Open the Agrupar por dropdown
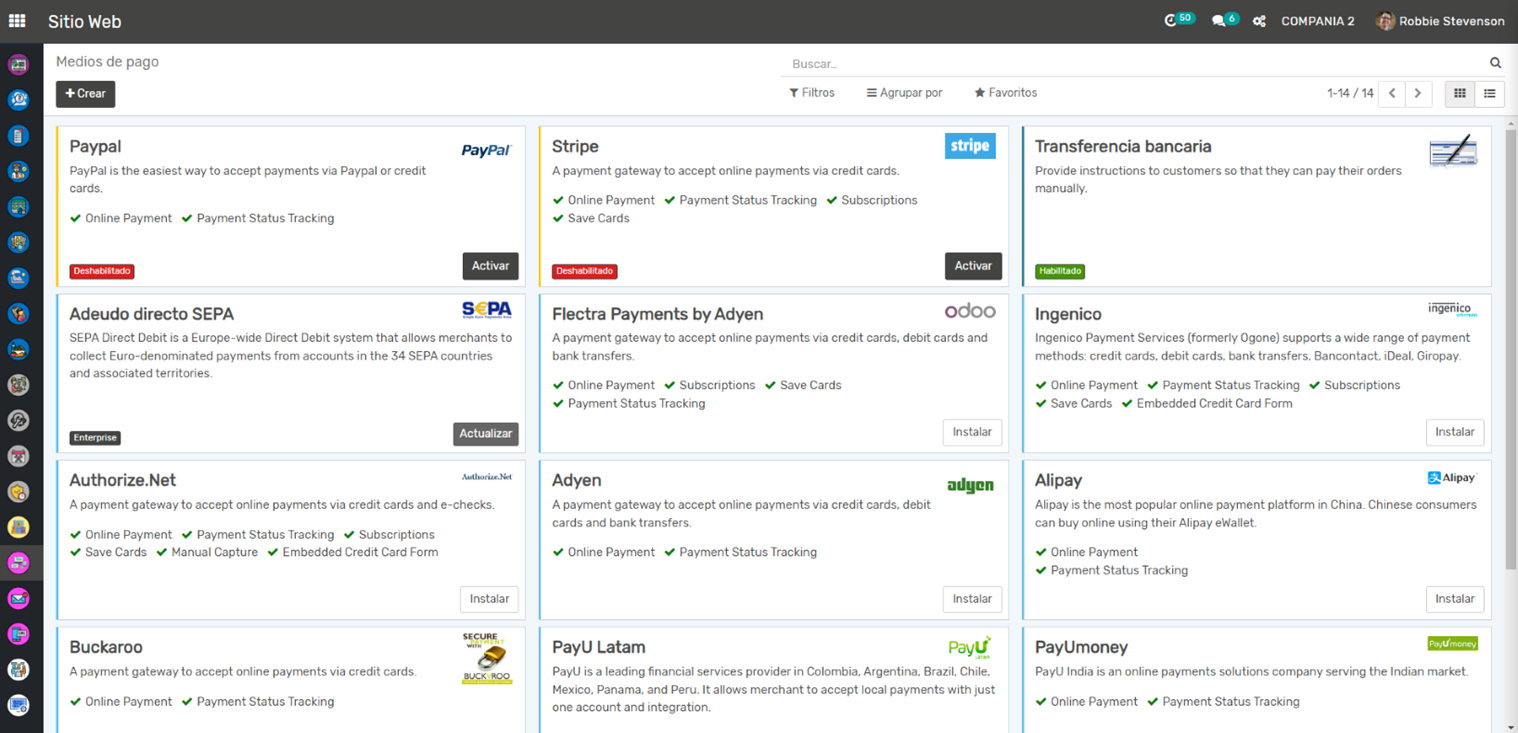The height and width of the screenshot is (733, 1518). [904, 92]
